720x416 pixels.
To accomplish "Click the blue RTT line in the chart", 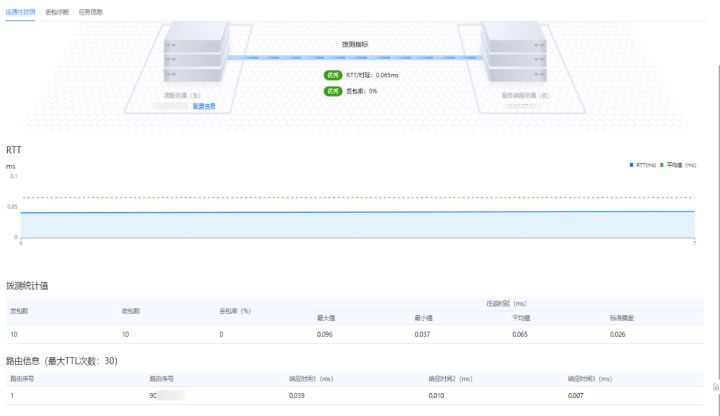I will click(358, 212).
